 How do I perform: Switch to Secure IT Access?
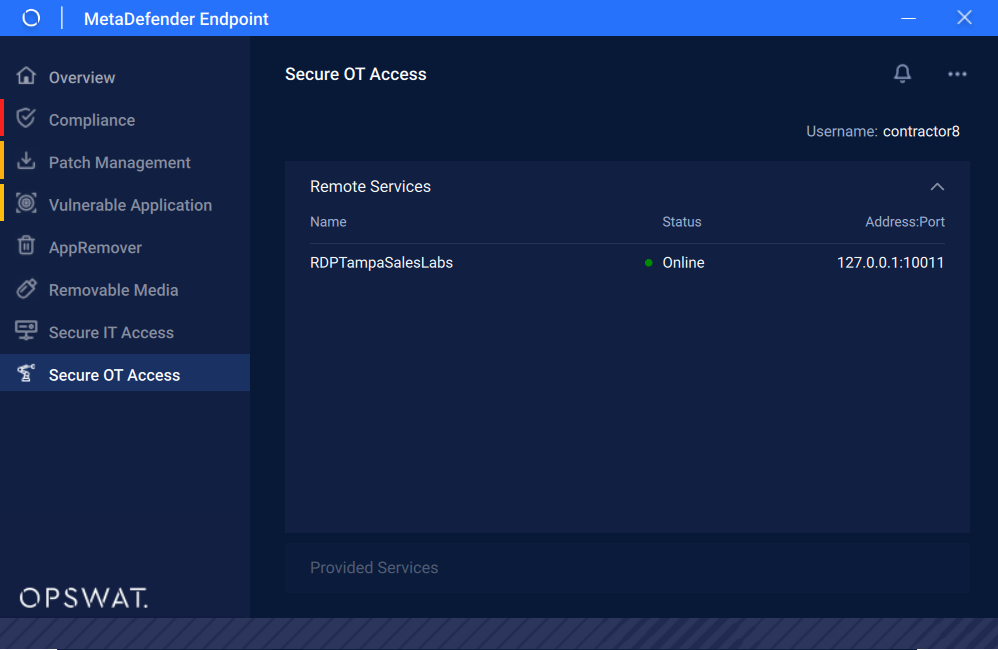pos(125,332)
